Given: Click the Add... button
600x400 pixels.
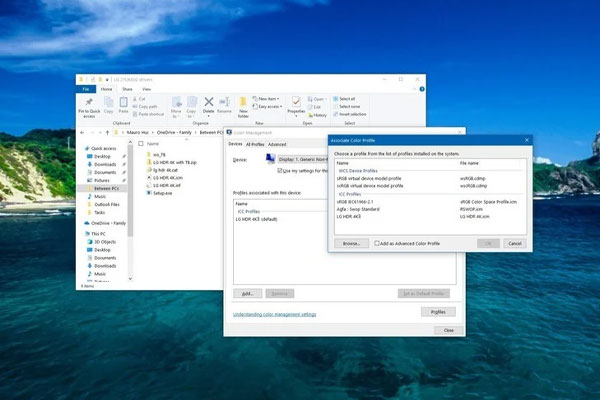Looking at the screenshot, I should click(248, 294).
